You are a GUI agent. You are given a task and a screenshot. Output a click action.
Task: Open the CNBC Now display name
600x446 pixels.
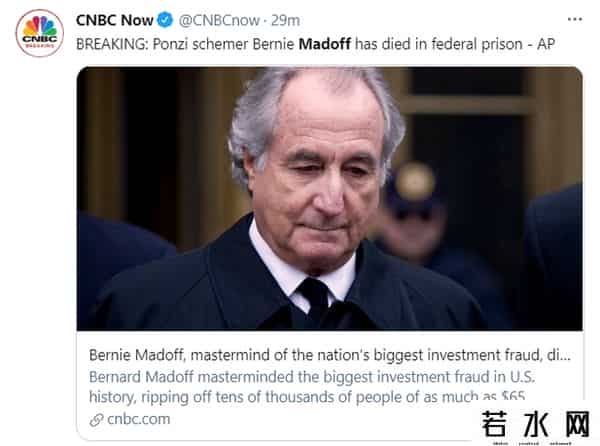pyautogui.click(x=115, y=21)
